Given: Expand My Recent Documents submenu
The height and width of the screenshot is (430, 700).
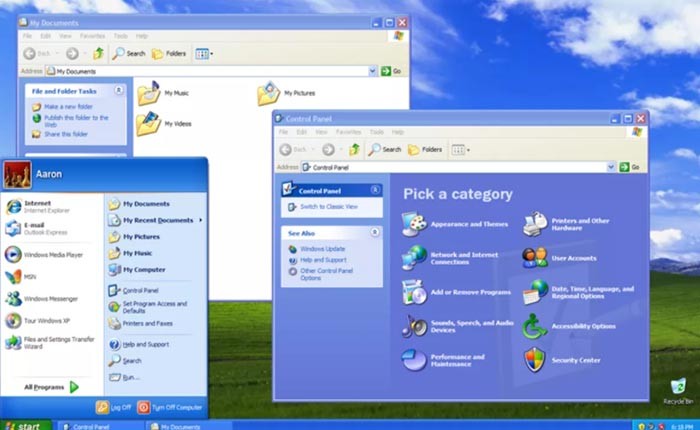Looking at the screenshot, I should click(155, 220).
